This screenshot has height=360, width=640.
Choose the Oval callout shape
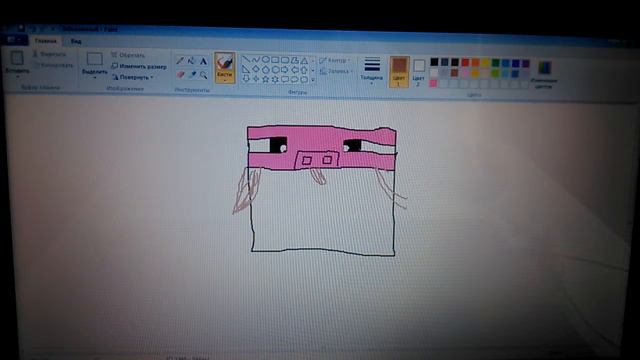[x=294, y=80]
